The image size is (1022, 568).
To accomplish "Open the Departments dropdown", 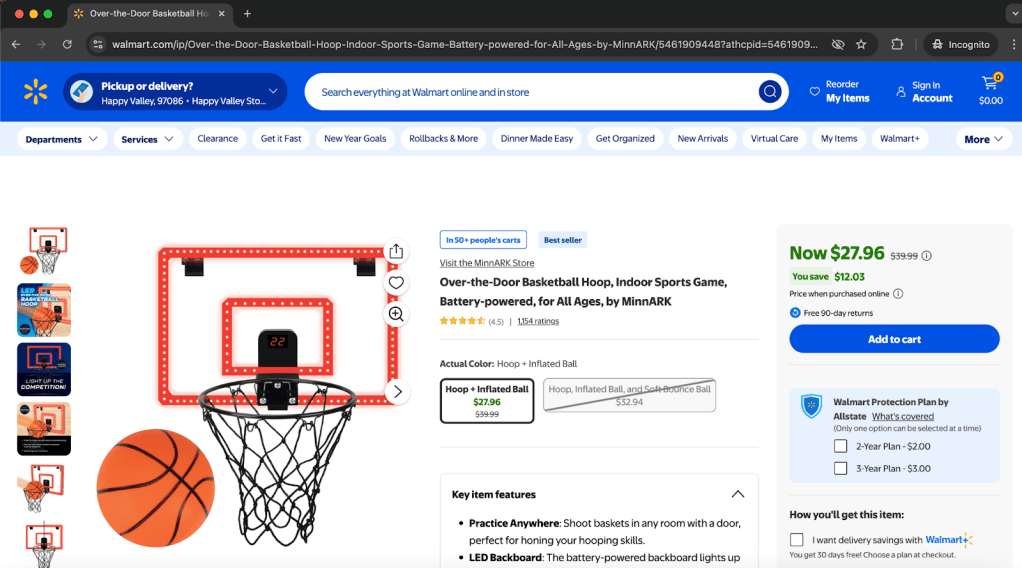I will click(x=61, y=139).
